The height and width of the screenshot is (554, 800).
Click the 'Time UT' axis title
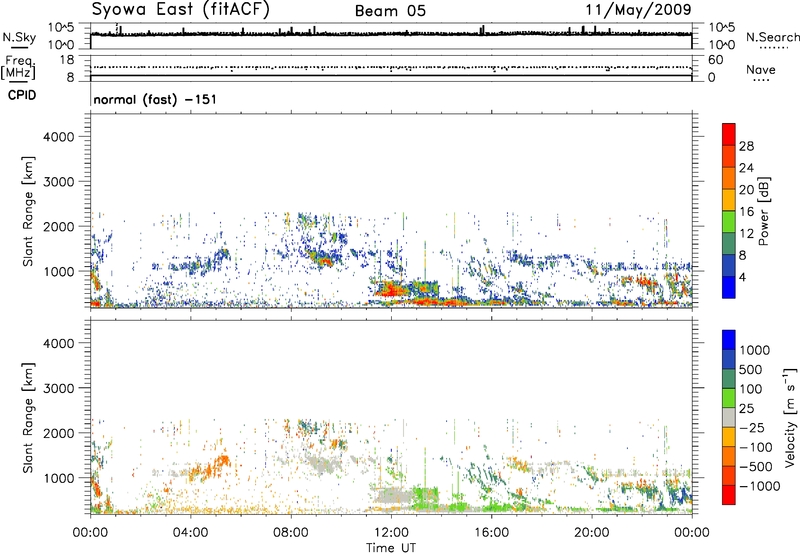point(391,548)
